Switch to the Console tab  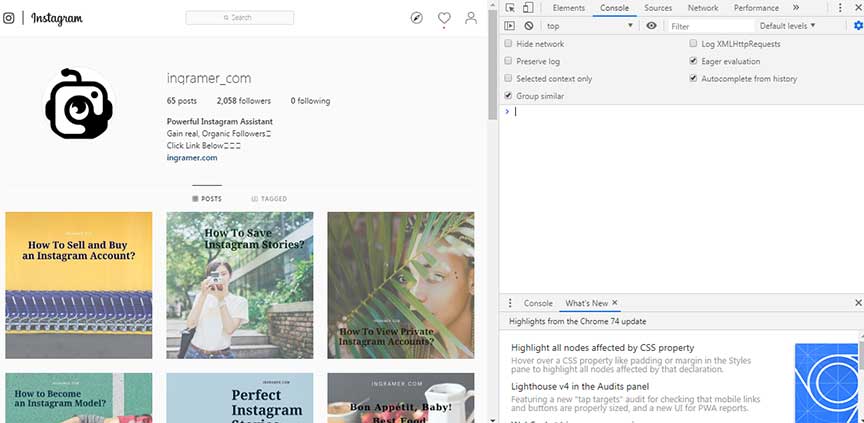click(614, 8)
